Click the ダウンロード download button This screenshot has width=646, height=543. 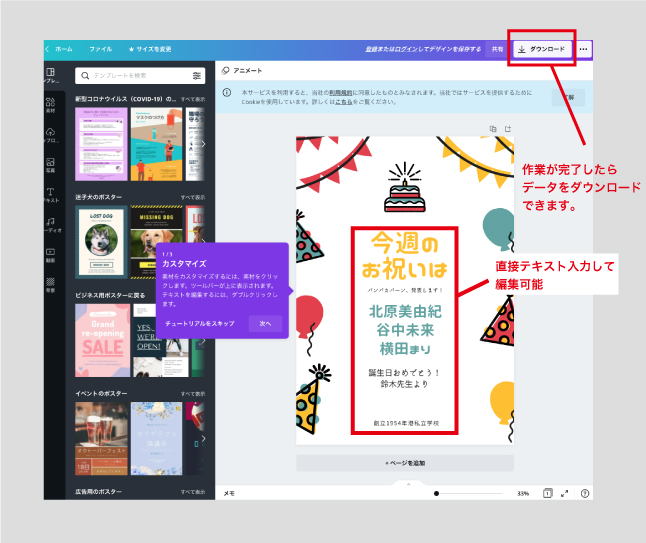[x=542, y=49]
